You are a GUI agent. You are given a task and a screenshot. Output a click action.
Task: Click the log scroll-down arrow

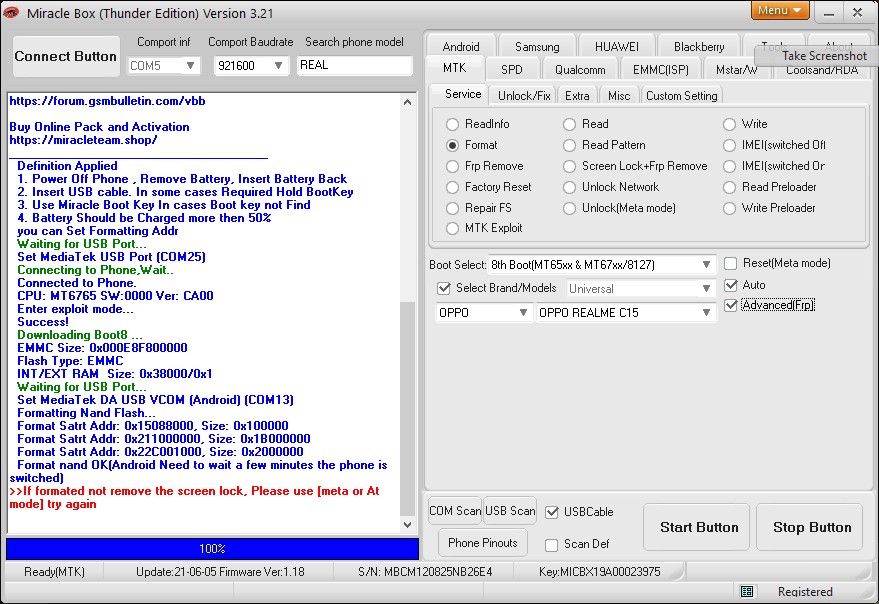coord(408,525)
